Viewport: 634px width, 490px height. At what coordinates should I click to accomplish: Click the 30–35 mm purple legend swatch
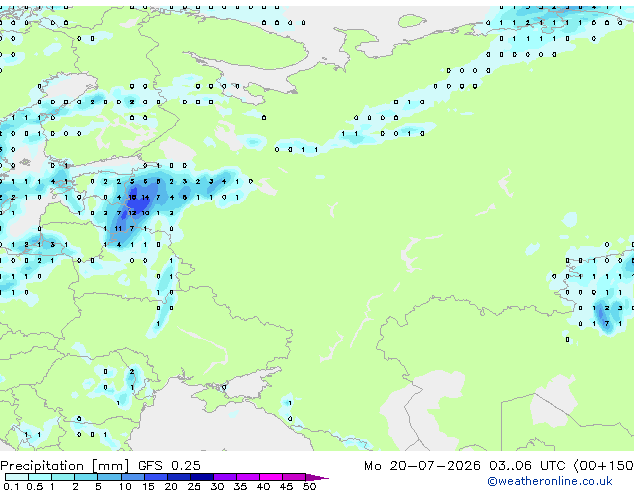coord(225,477)
